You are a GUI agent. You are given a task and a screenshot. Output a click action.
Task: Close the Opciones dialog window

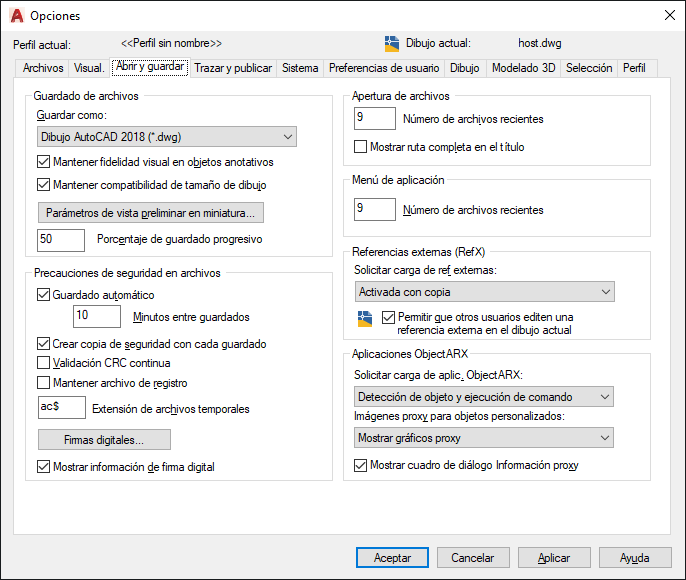[667, 15]
